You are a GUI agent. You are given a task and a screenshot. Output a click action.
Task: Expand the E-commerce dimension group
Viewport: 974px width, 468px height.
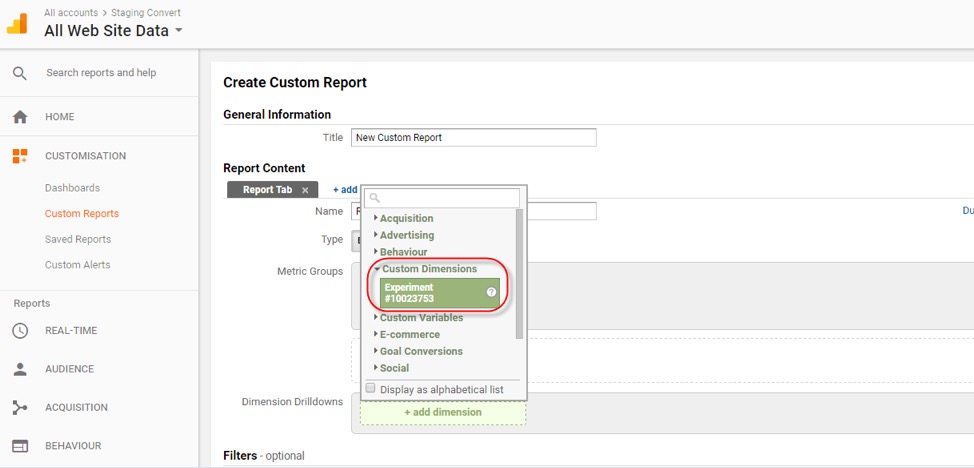408,334
